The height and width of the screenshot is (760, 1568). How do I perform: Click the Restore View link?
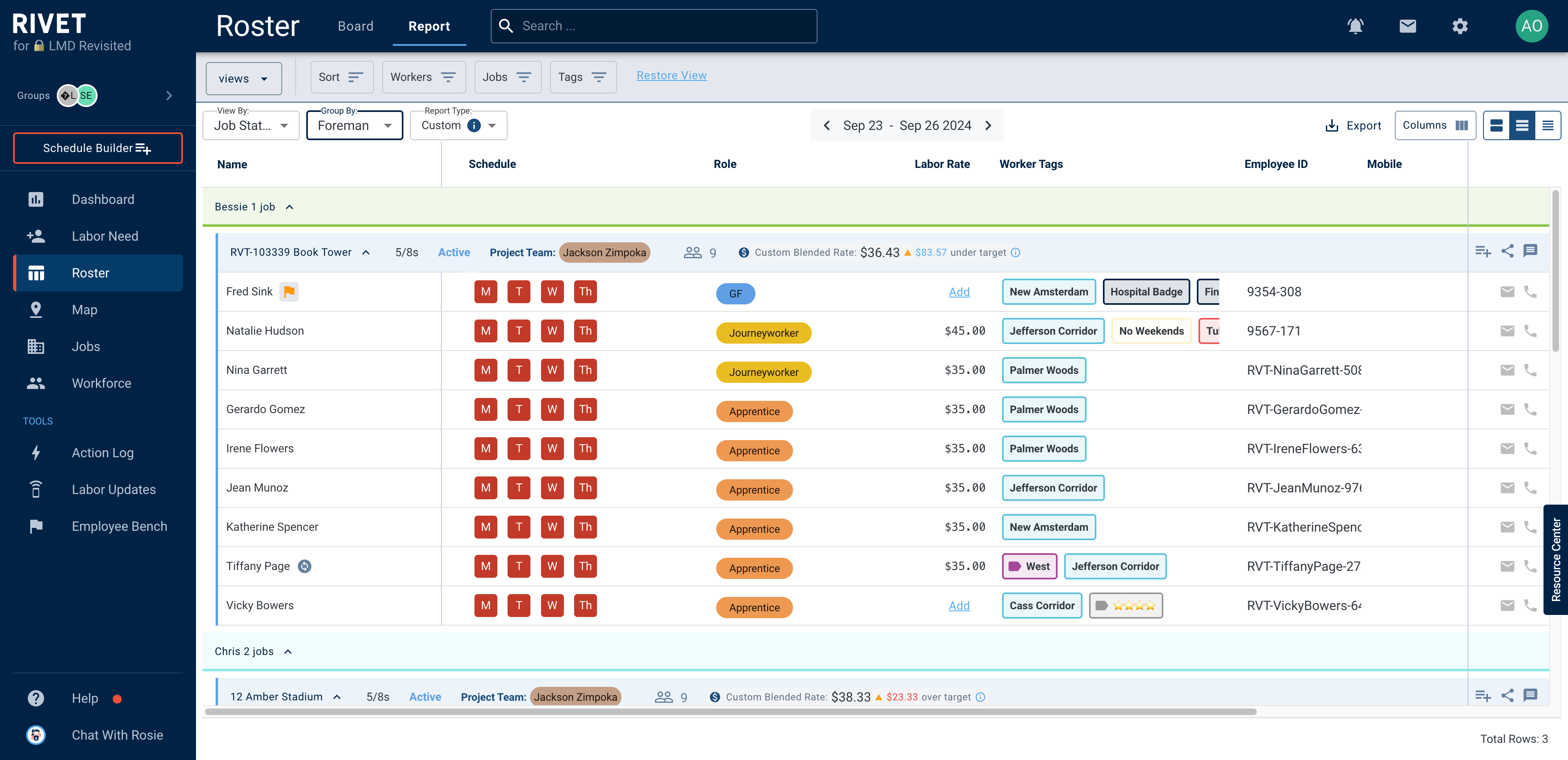(x=671, y=76)
